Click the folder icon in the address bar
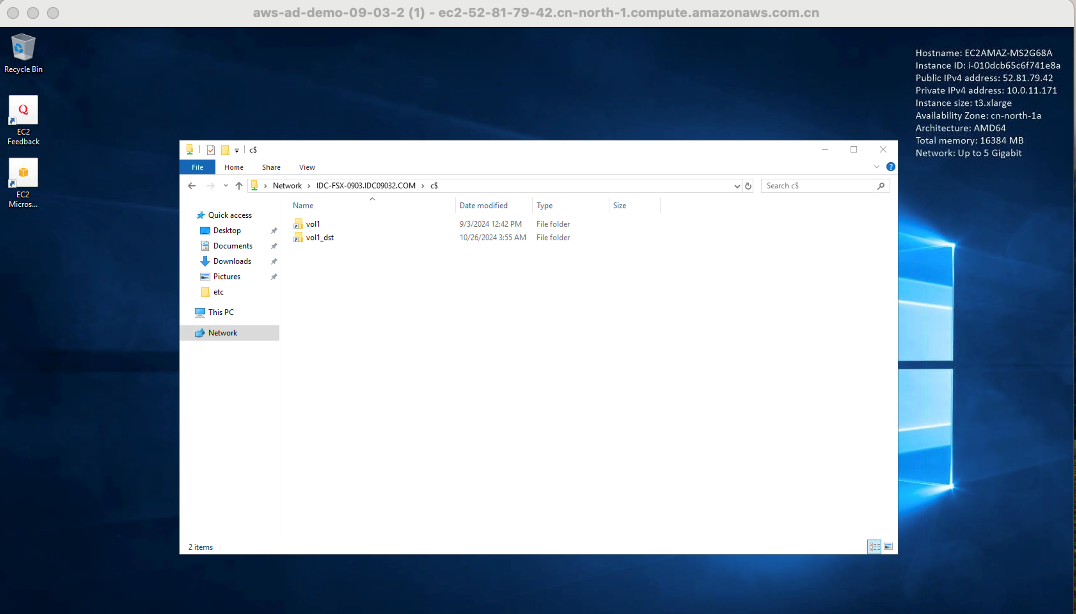 click(253, 184)
